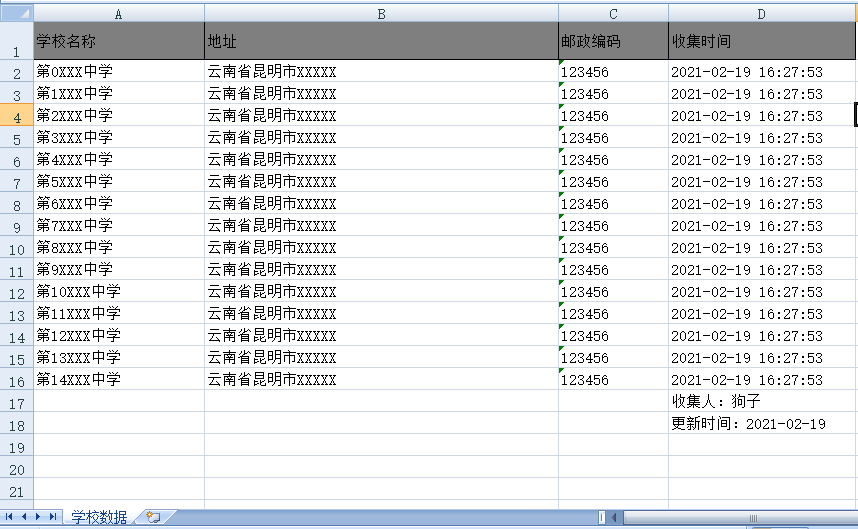Viewport: 858px width, 529px height.
Task: Select row 1 header
Action: point(17,41)
